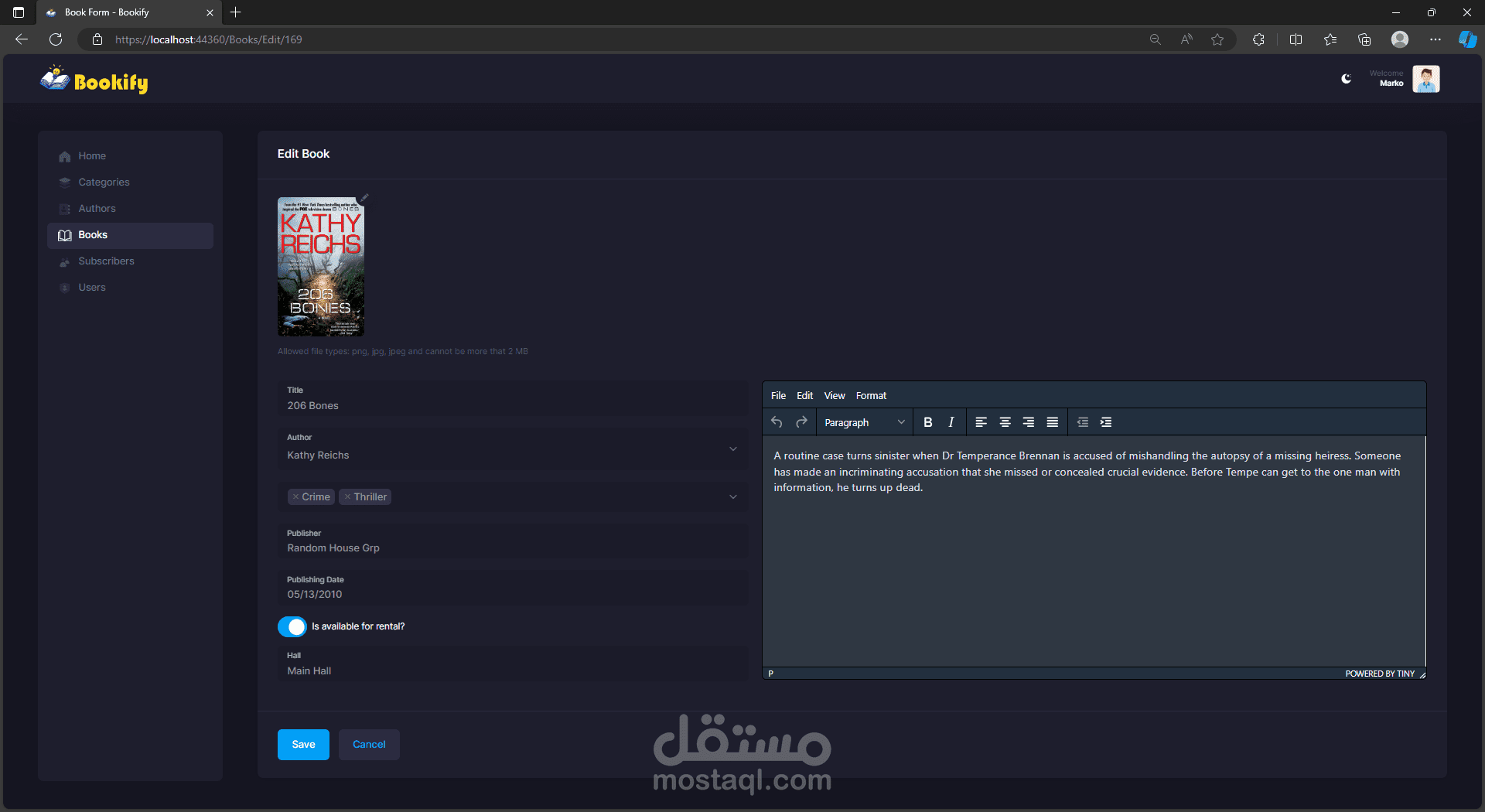Align text center
Viewport: 1485px width, 812px height.
[1005, 422]
